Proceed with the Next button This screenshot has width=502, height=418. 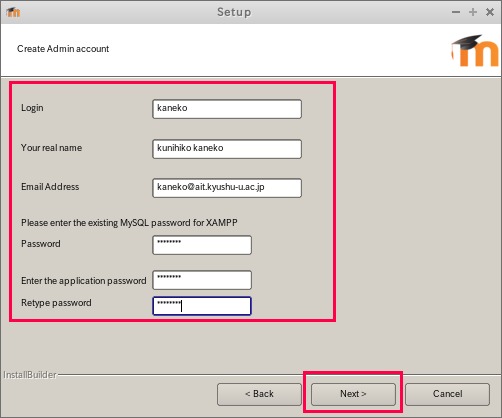tap(353, 394)
